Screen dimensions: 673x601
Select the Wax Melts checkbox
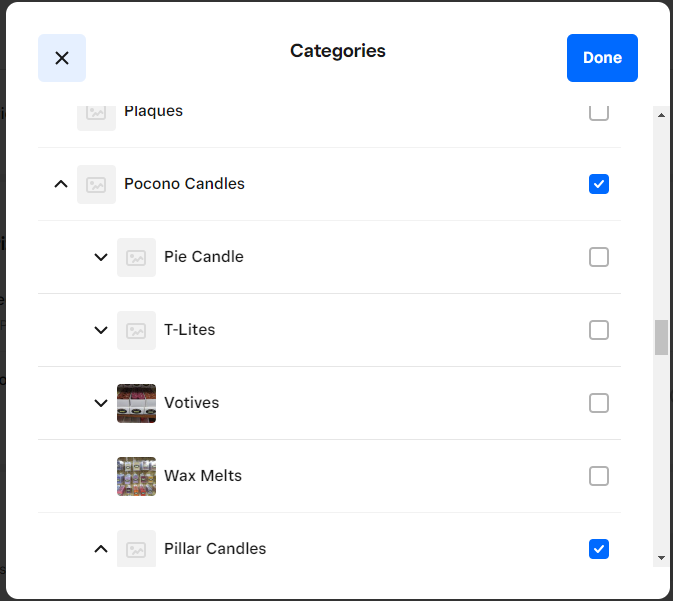[x=599, y=476]
